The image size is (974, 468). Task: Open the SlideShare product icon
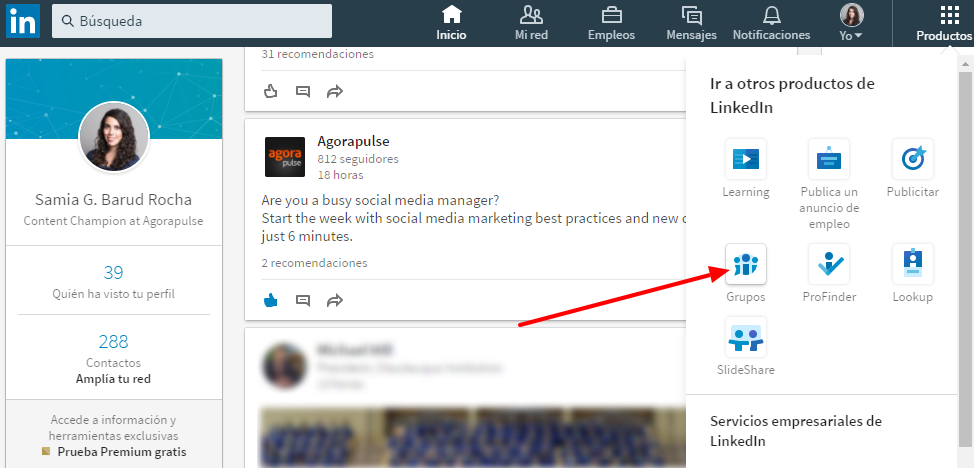point(745,337)
